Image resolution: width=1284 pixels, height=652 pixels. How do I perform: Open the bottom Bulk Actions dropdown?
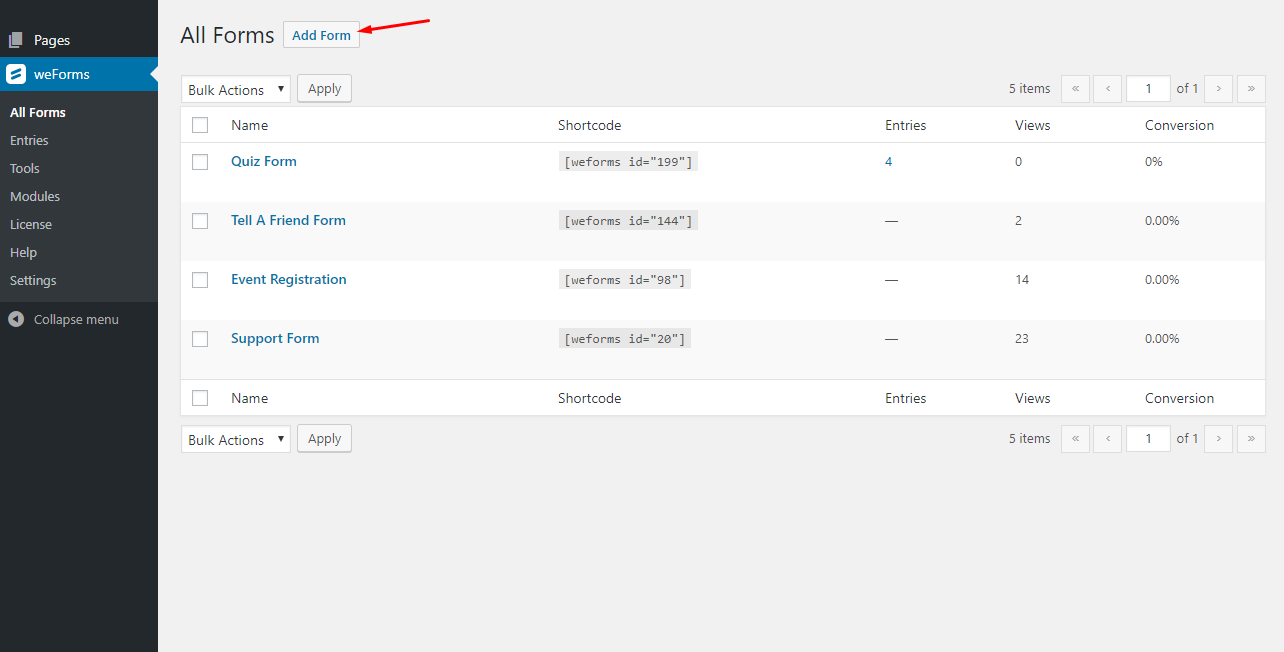(236, 439)
